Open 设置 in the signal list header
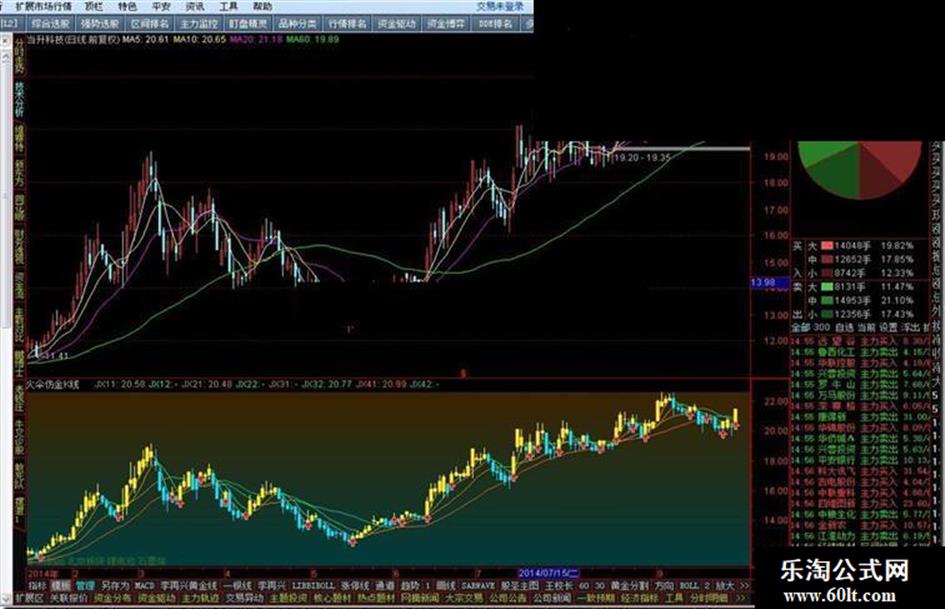 [888, 327]
